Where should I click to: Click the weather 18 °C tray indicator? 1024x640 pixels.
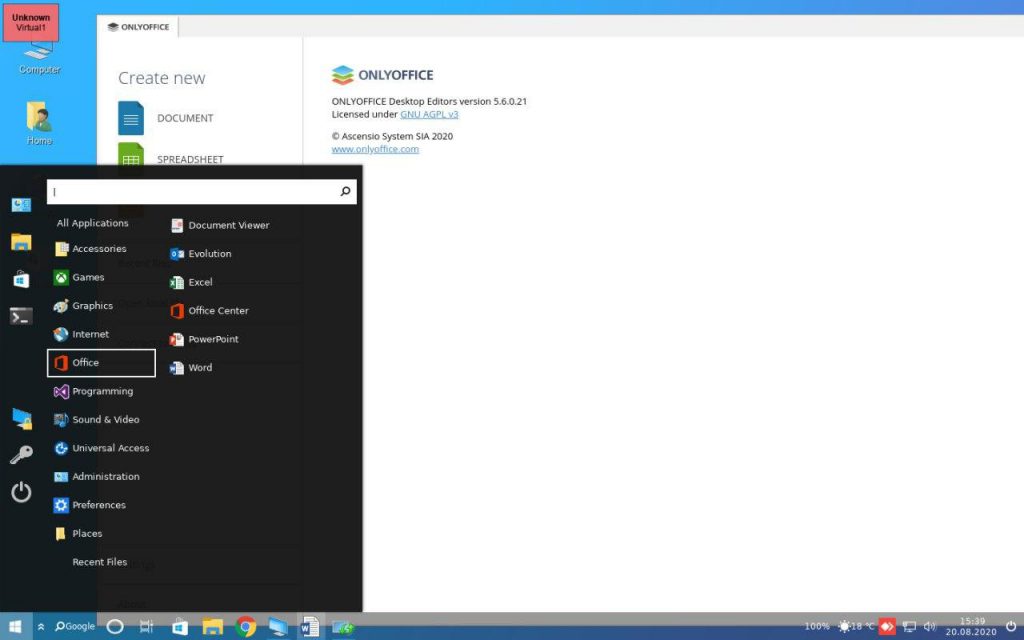click(x=857, y=626)
